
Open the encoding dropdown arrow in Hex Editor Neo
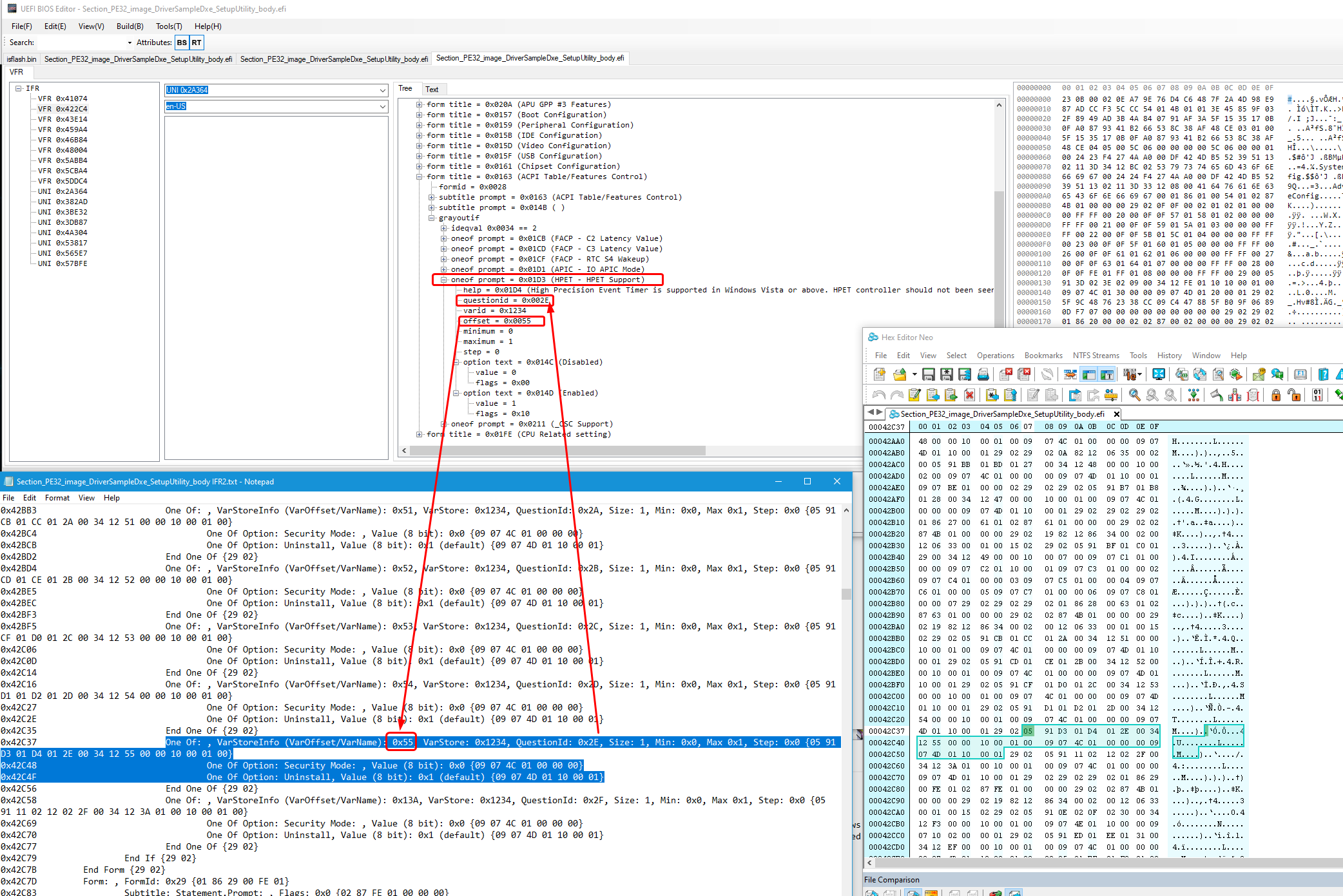[1139, 374]
